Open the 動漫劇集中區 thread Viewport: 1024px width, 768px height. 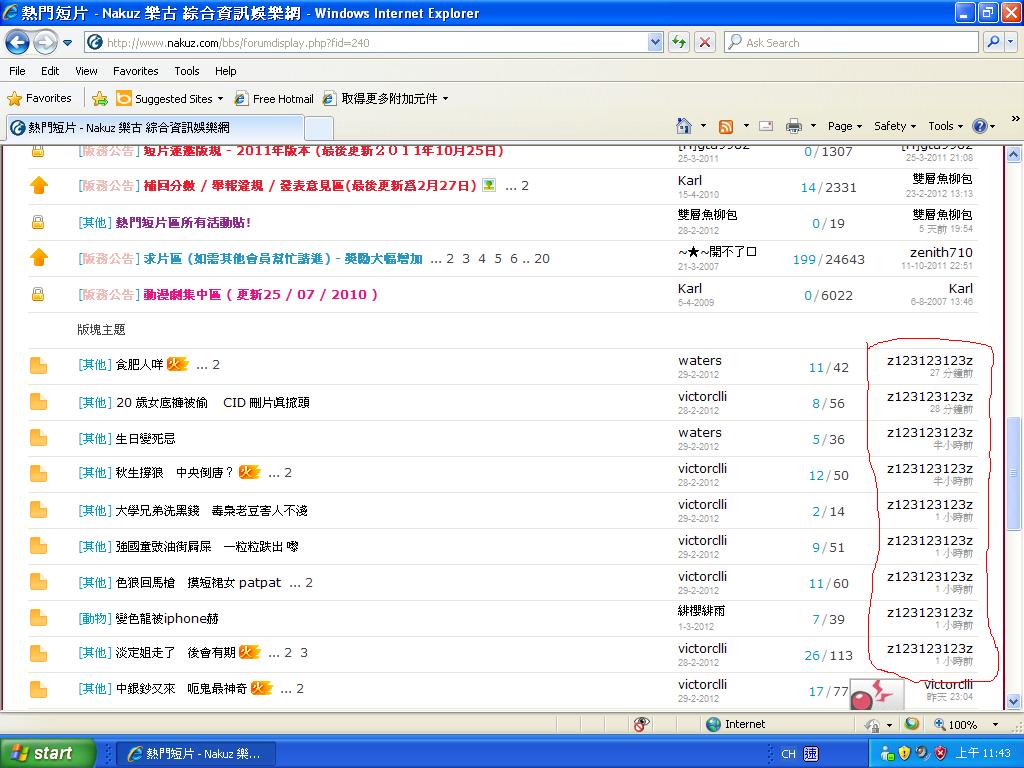coord(261,295)
